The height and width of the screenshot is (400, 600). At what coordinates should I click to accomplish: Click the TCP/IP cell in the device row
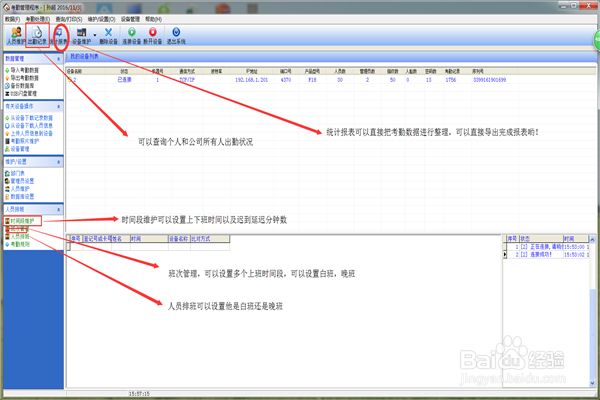187,80
